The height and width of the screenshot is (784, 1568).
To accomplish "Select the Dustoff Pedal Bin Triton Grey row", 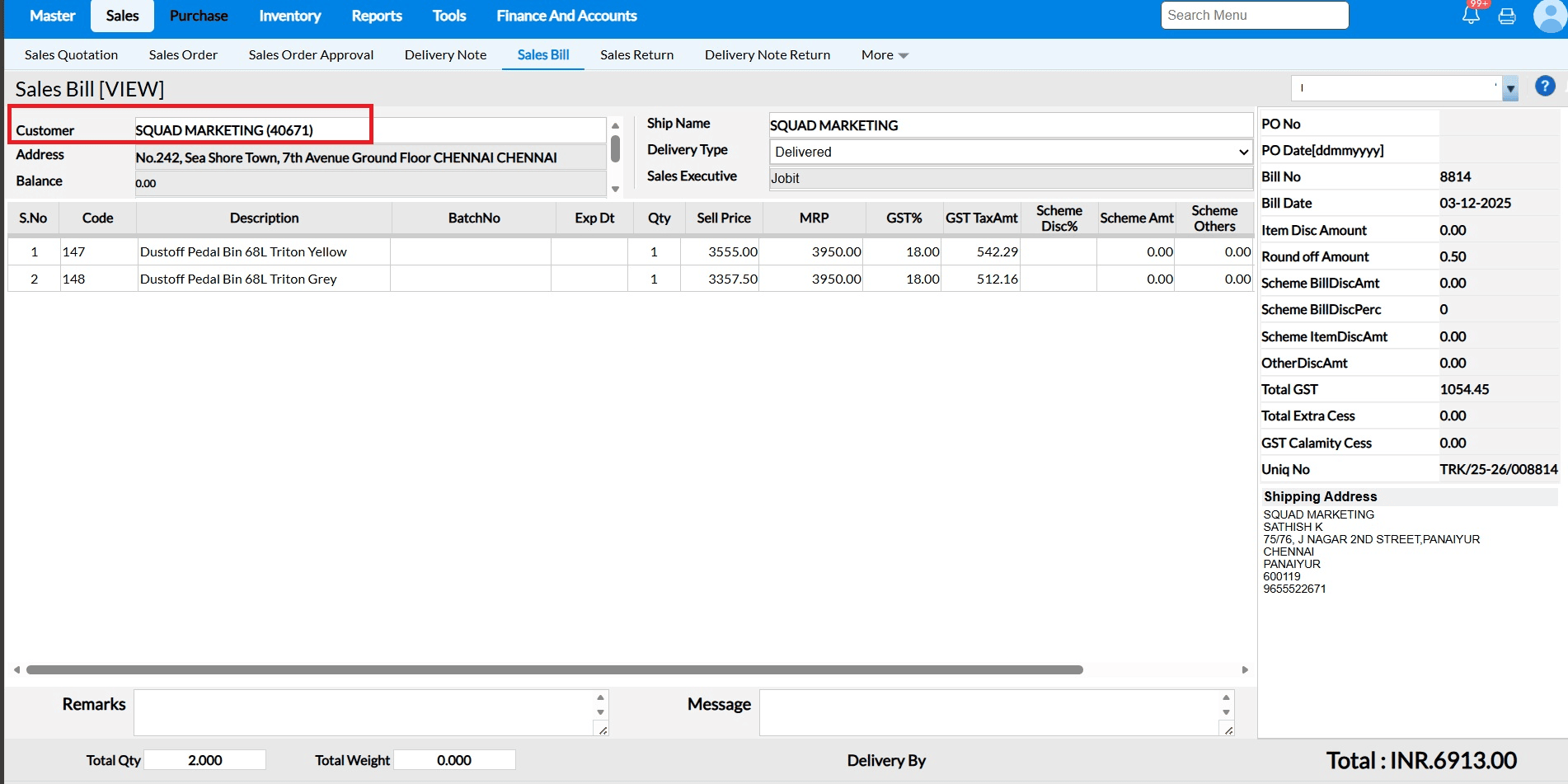I will pyautogui.click(x=238, y=279).
